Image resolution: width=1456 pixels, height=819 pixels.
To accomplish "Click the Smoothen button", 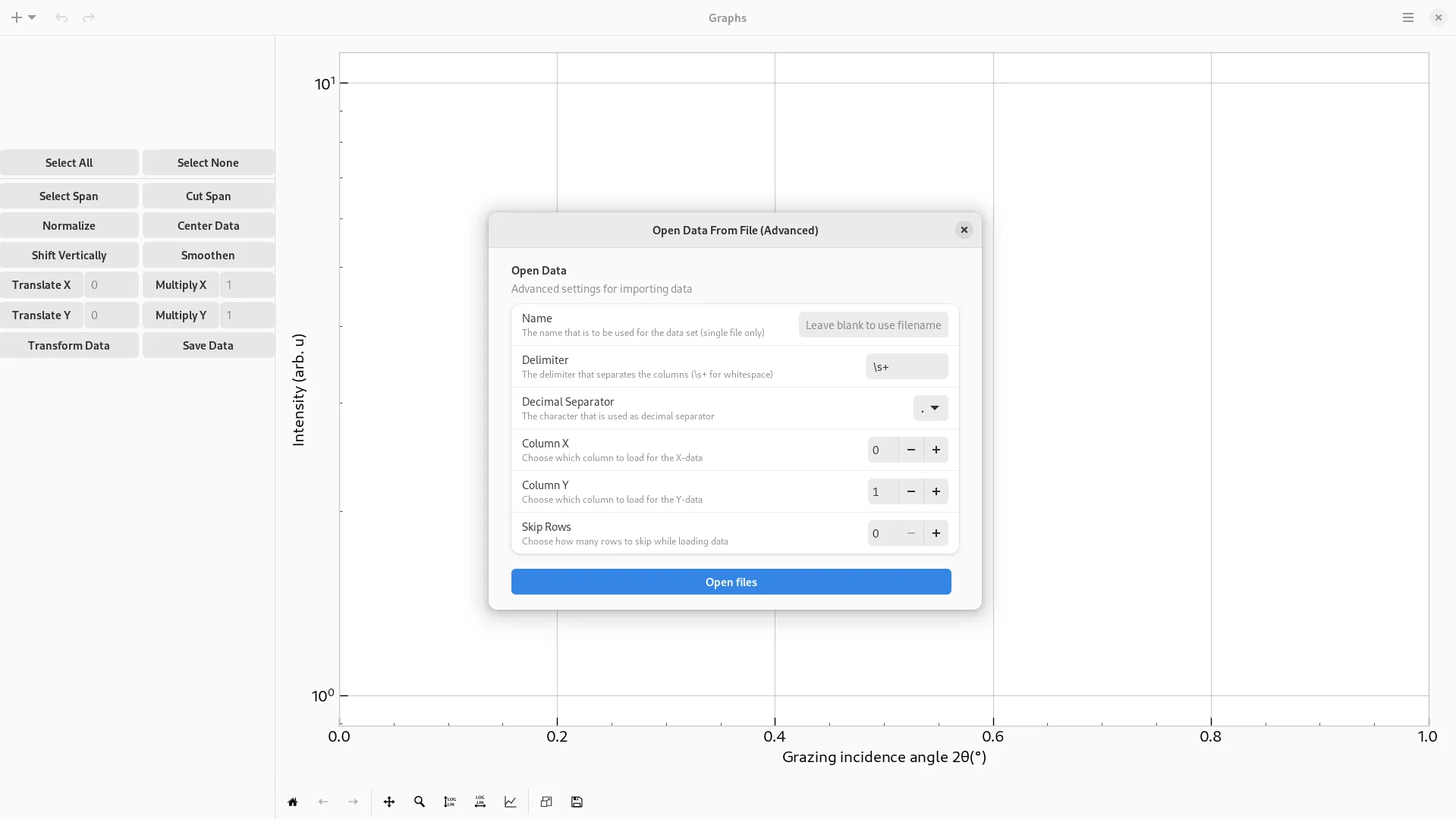I will (x=208, y=255).
